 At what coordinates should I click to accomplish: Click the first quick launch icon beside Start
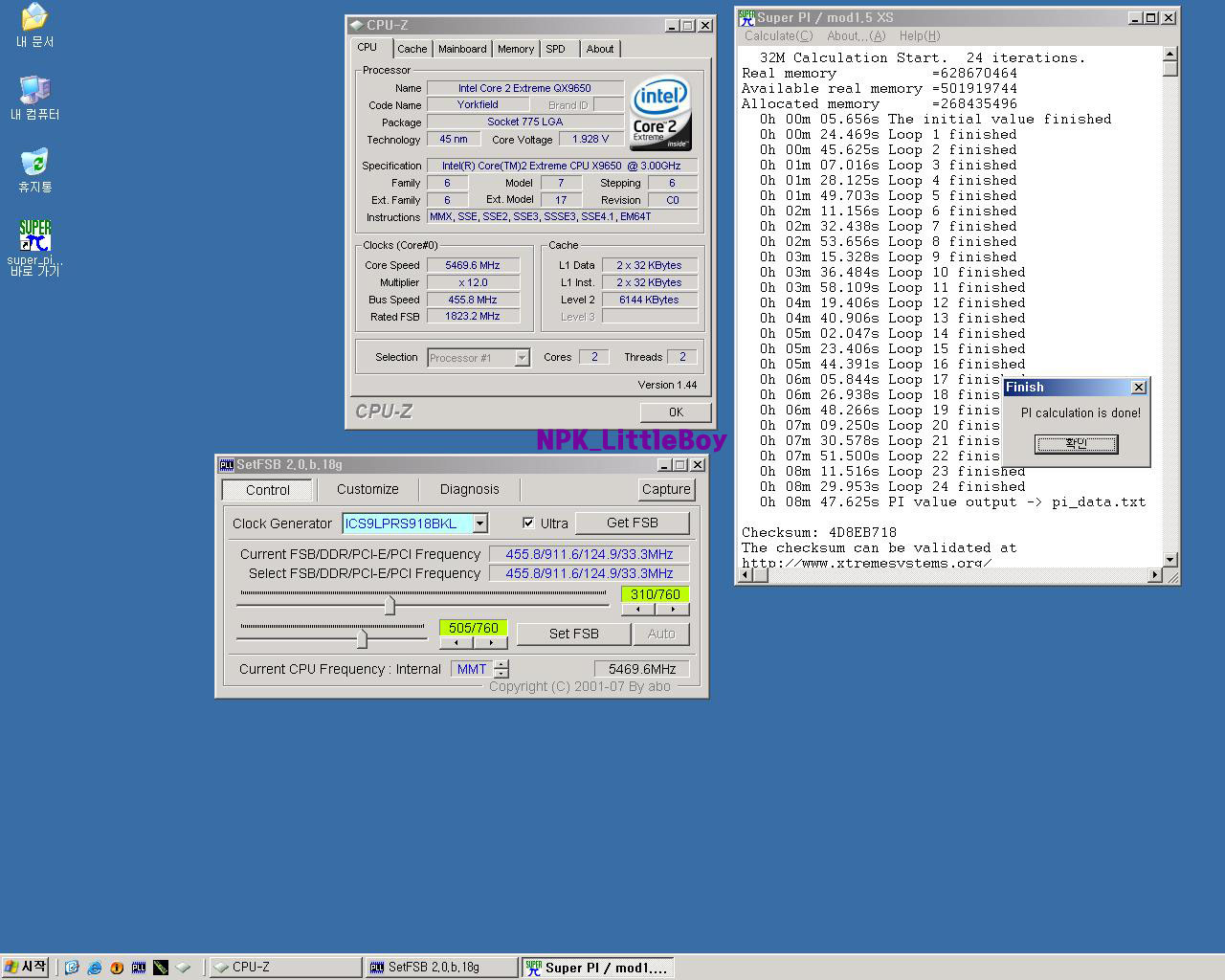72,968
